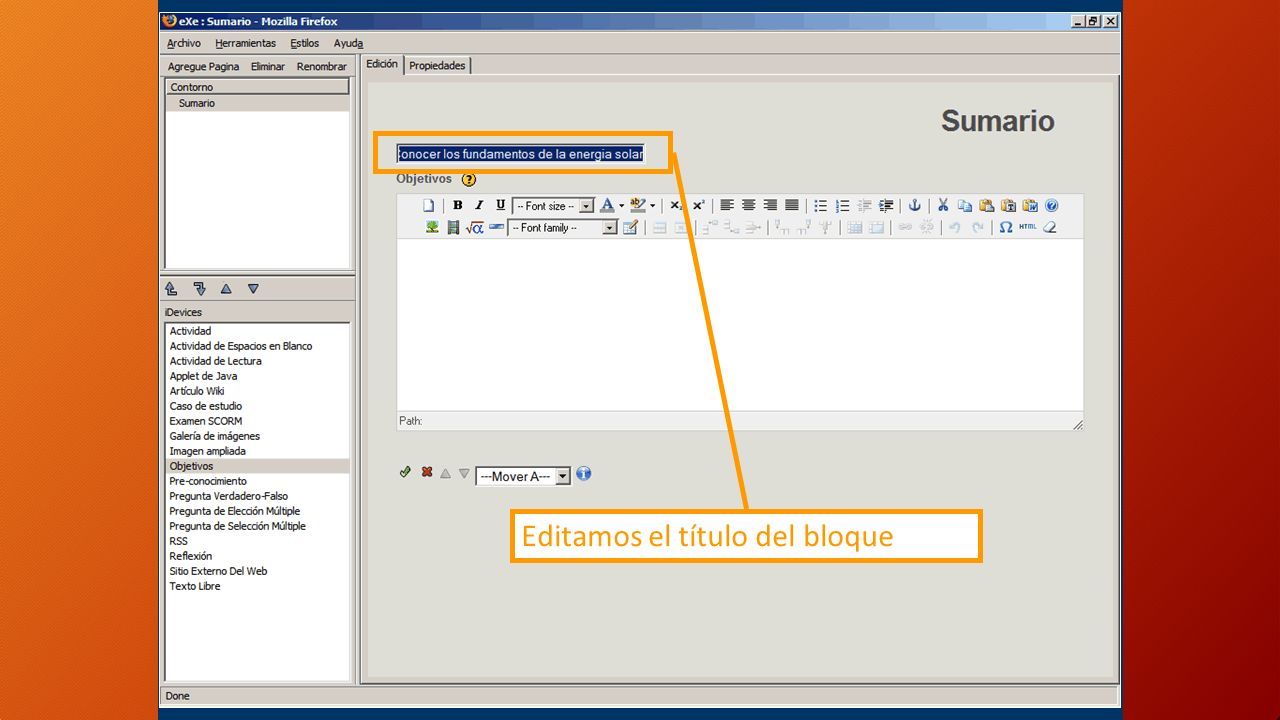
Task: Click the Agregue Pagina button
Action: 203,66
